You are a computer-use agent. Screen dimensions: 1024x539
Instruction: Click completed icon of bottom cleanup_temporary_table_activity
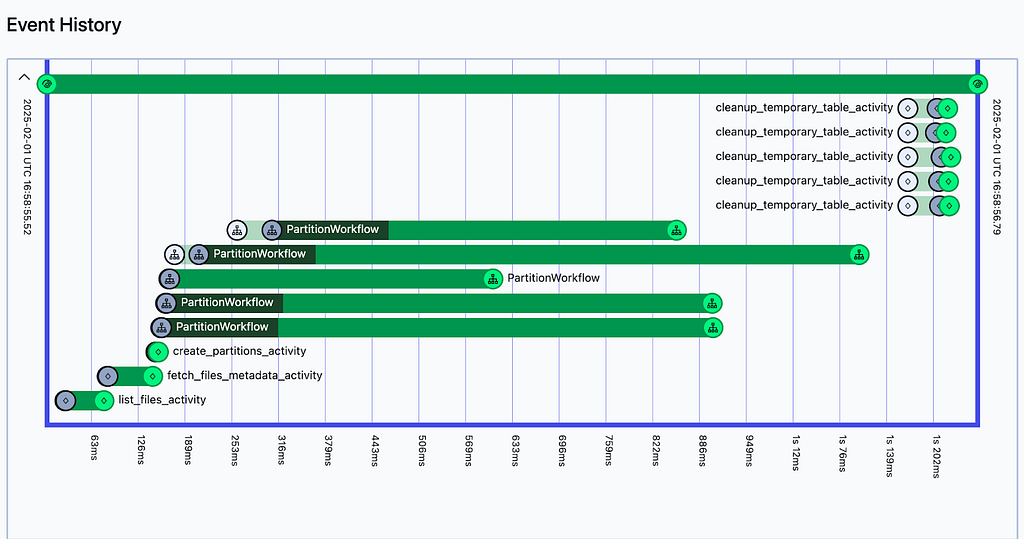949,206
